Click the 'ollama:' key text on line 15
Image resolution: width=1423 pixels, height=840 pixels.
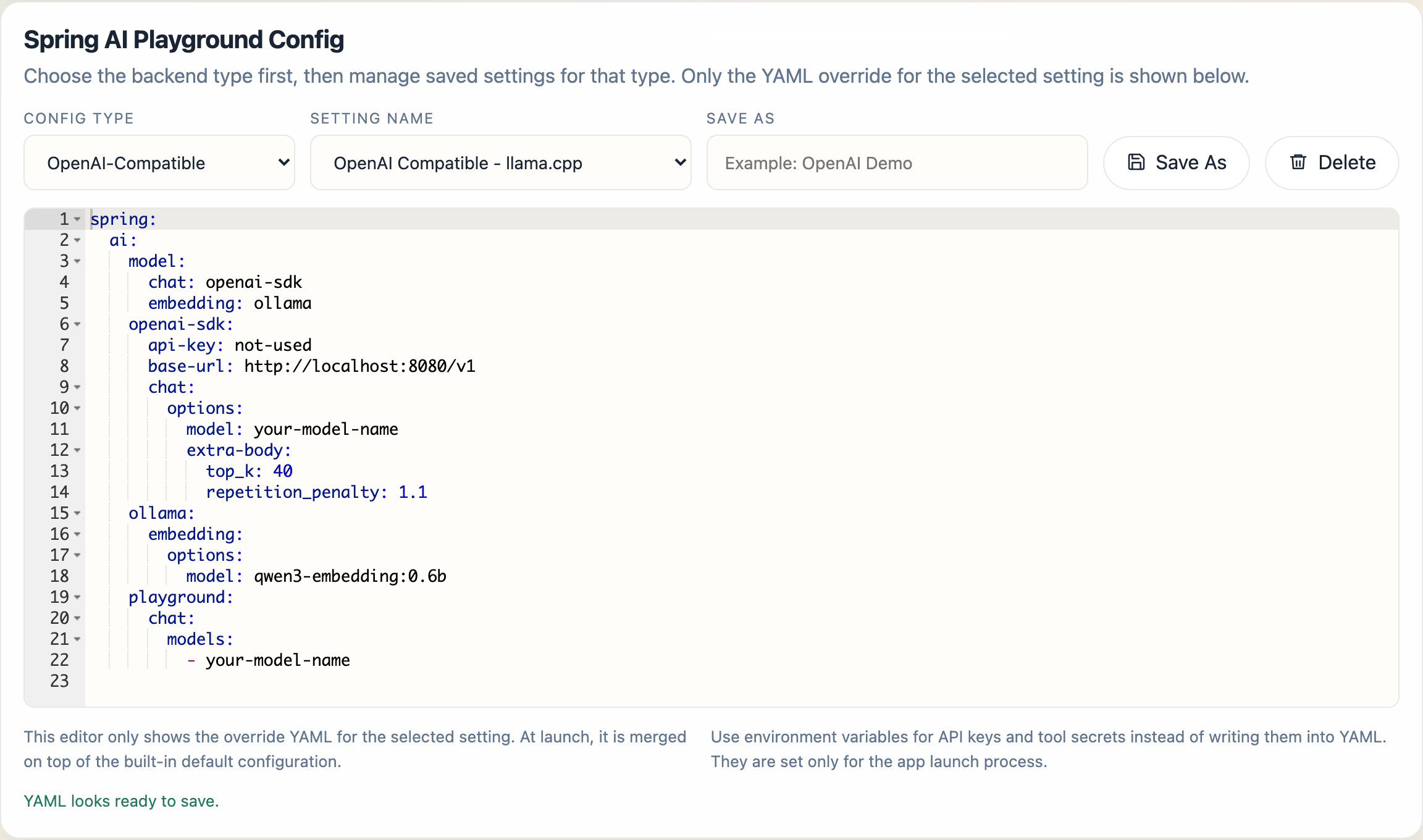click(x=162, y=513)
